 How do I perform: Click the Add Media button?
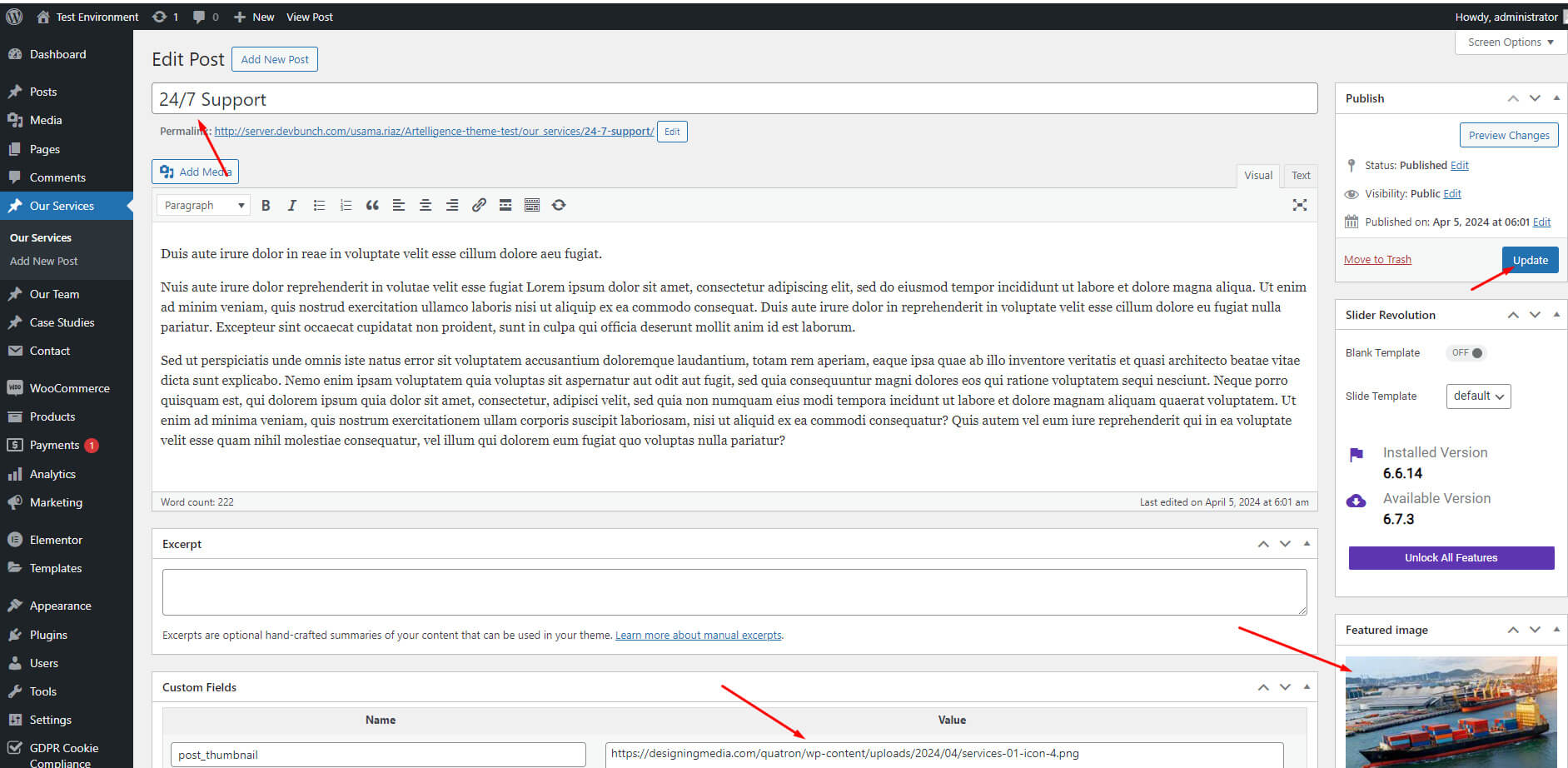click(x=196, y=172)
